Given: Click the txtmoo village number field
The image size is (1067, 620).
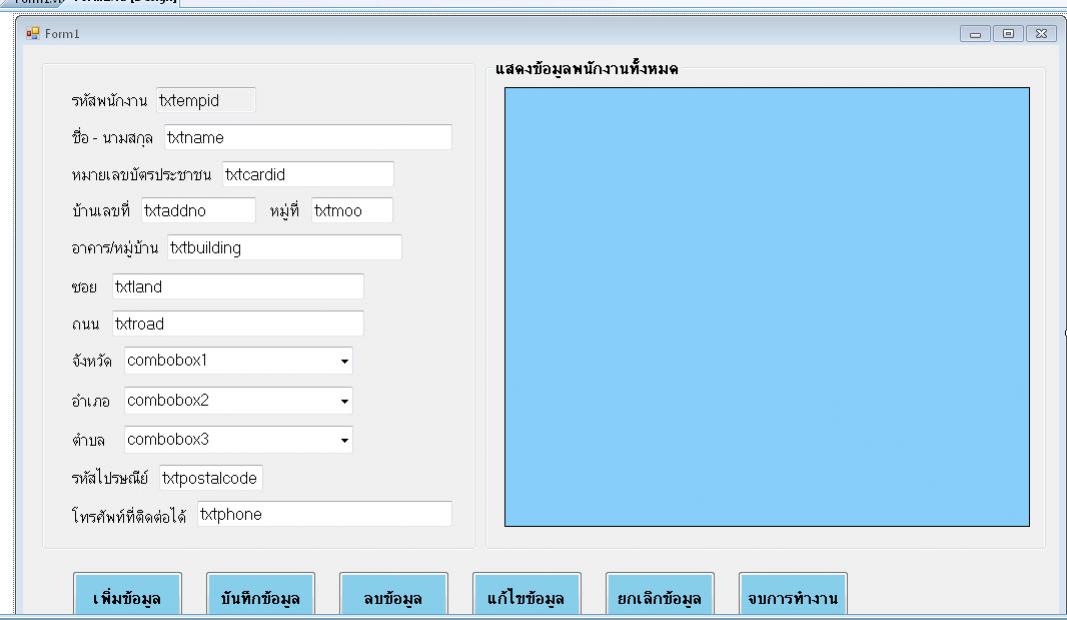Looking at the screenshot, I should (352, 210).
